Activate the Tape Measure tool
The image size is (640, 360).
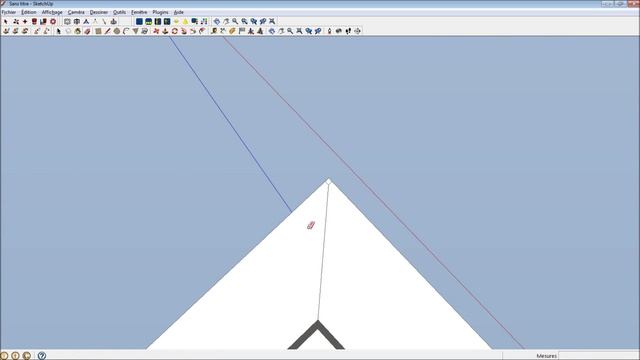[213, 31]
